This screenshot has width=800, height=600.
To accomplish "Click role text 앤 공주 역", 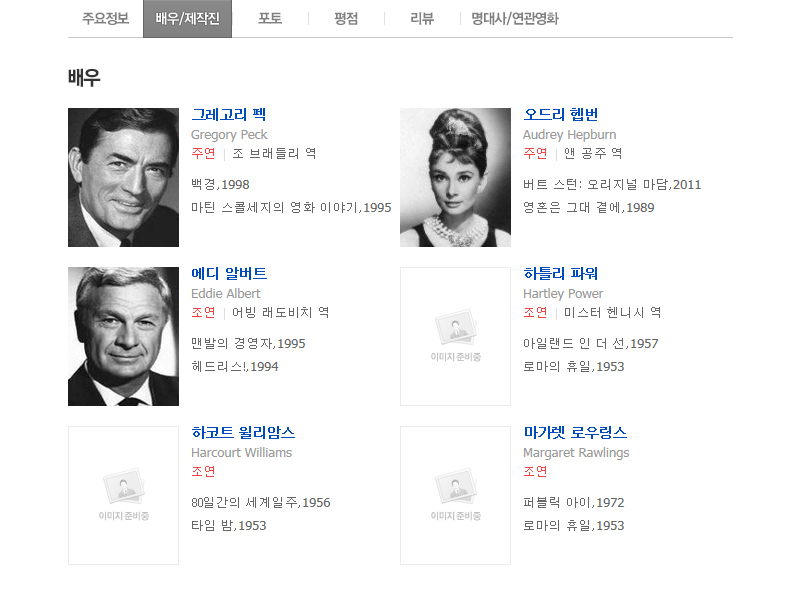I will pyautogui.click(x=593, y=154).
